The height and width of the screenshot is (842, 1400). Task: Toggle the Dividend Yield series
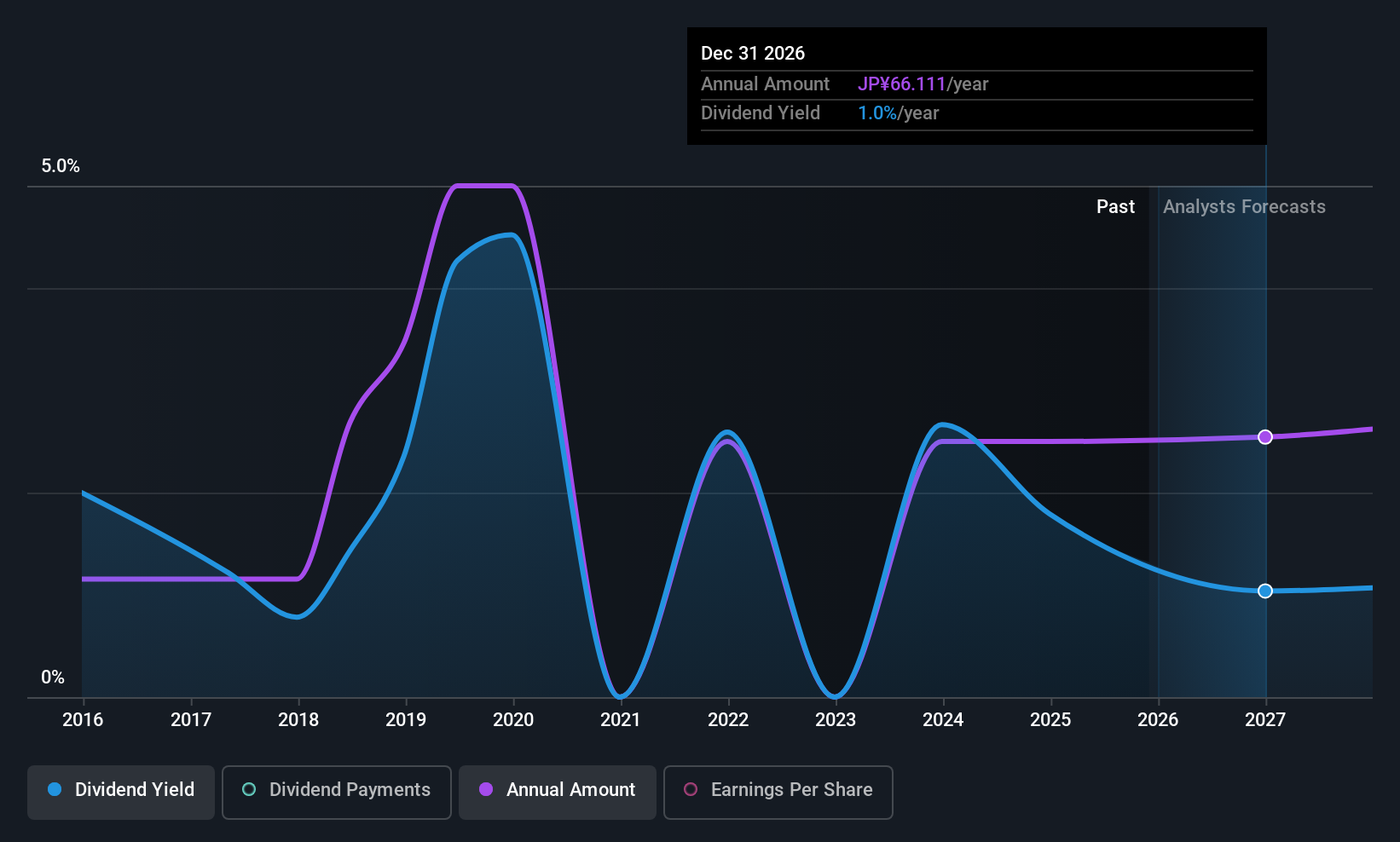click(121, 792)
